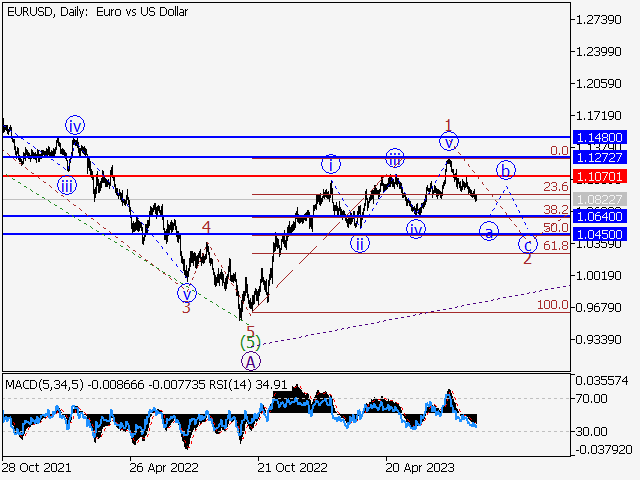Viewport: 640px width, 480px height.
Task: Click the red wave 5 label
Action: (251, 331)
